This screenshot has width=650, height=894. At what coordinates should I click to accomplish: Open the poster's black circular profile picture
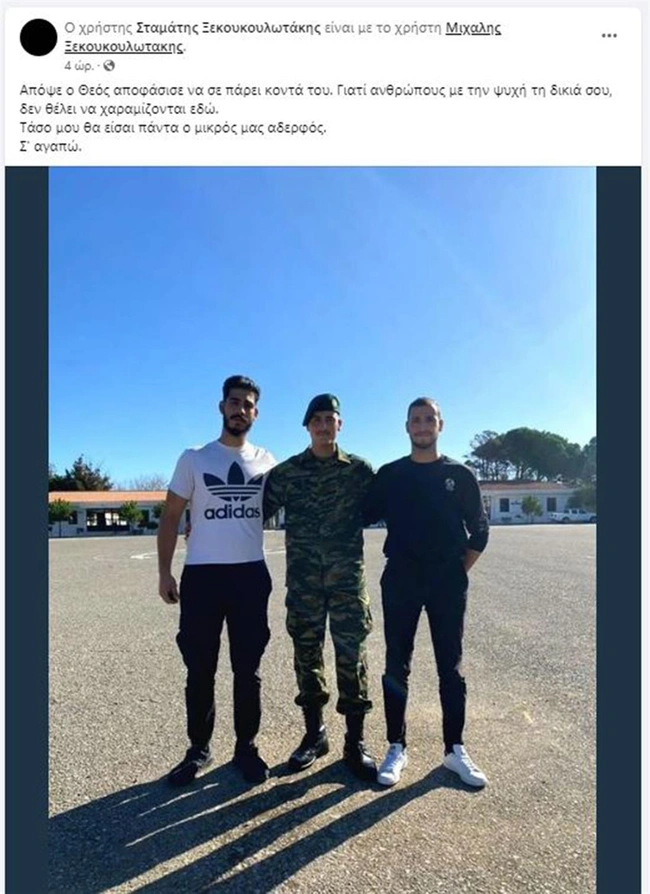tap(38, 37)
